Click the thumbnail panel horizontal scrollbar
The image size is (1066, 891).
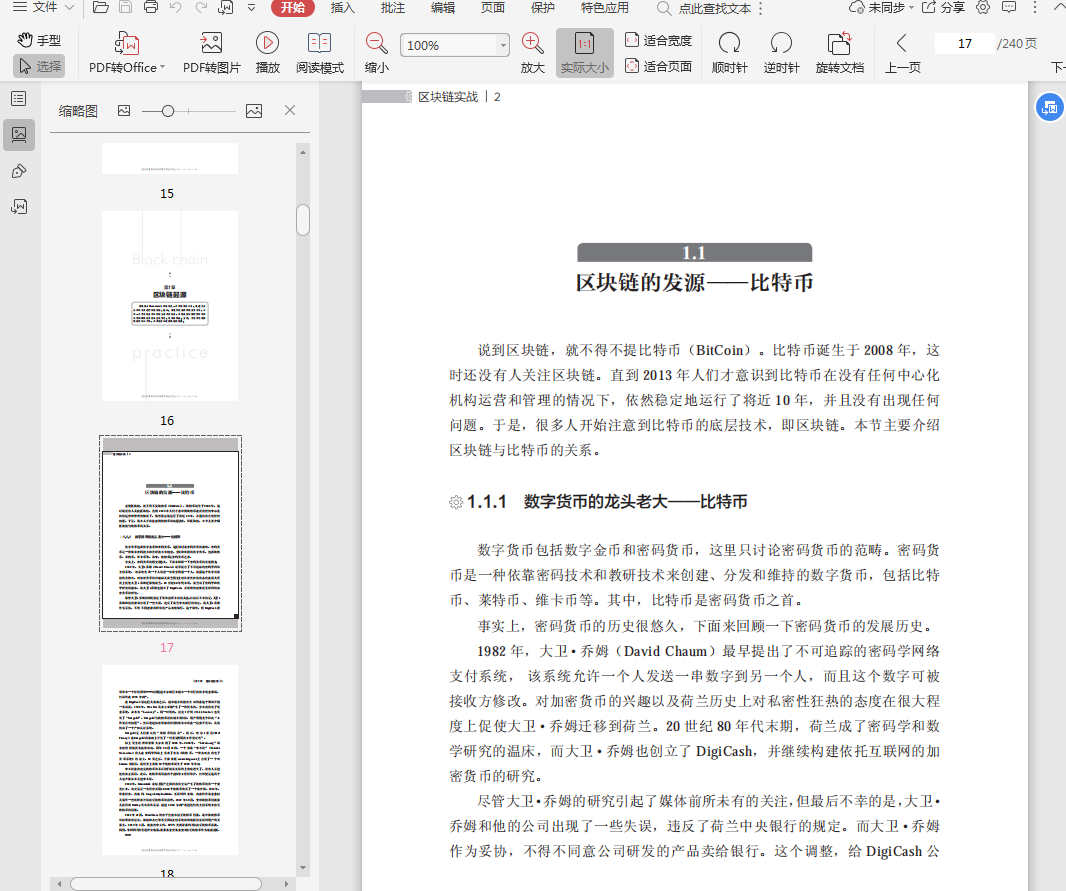[166, 884]
